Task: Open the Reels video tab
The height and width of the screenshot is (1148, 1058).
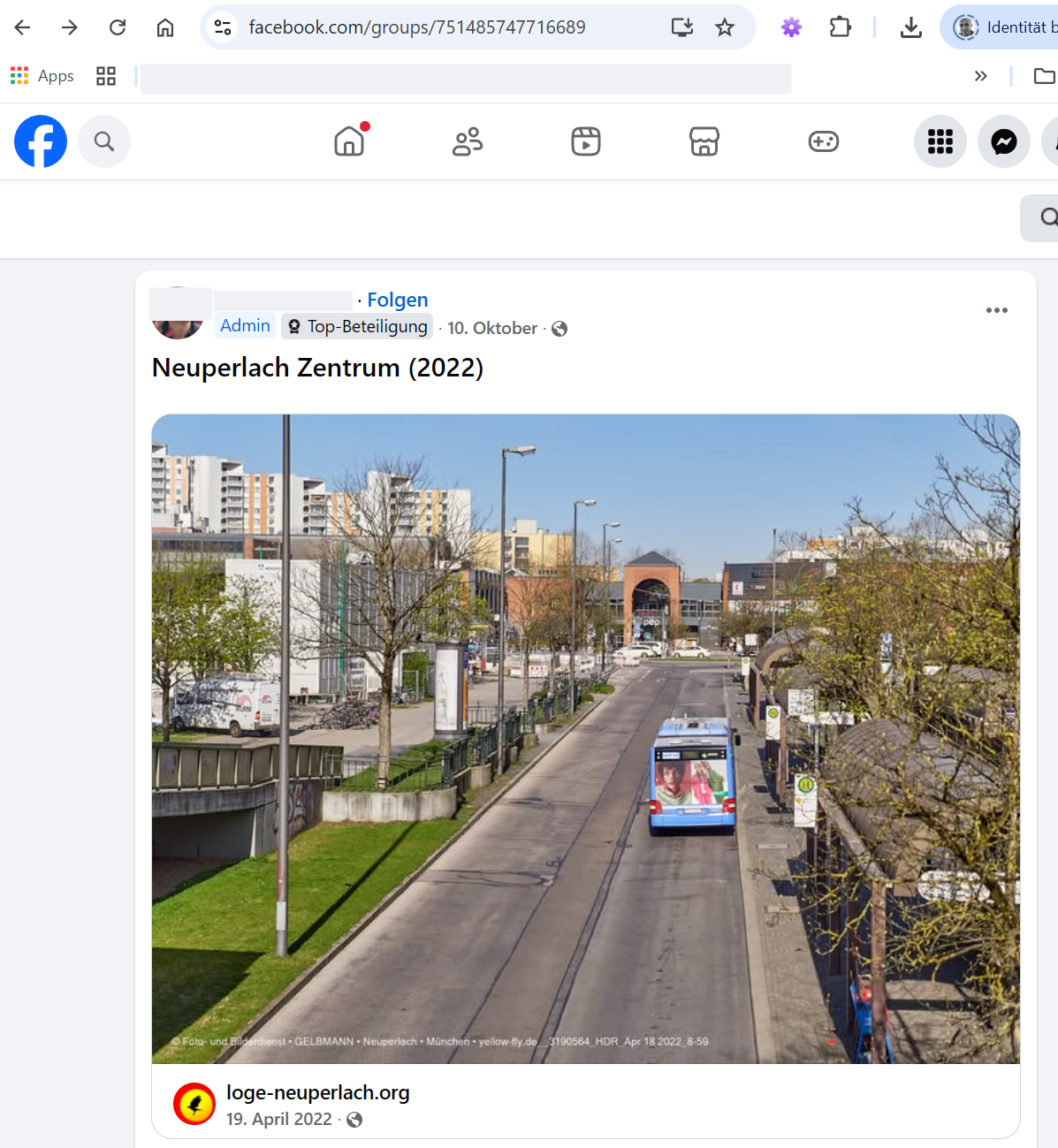Action: click(x=585, y=141)
